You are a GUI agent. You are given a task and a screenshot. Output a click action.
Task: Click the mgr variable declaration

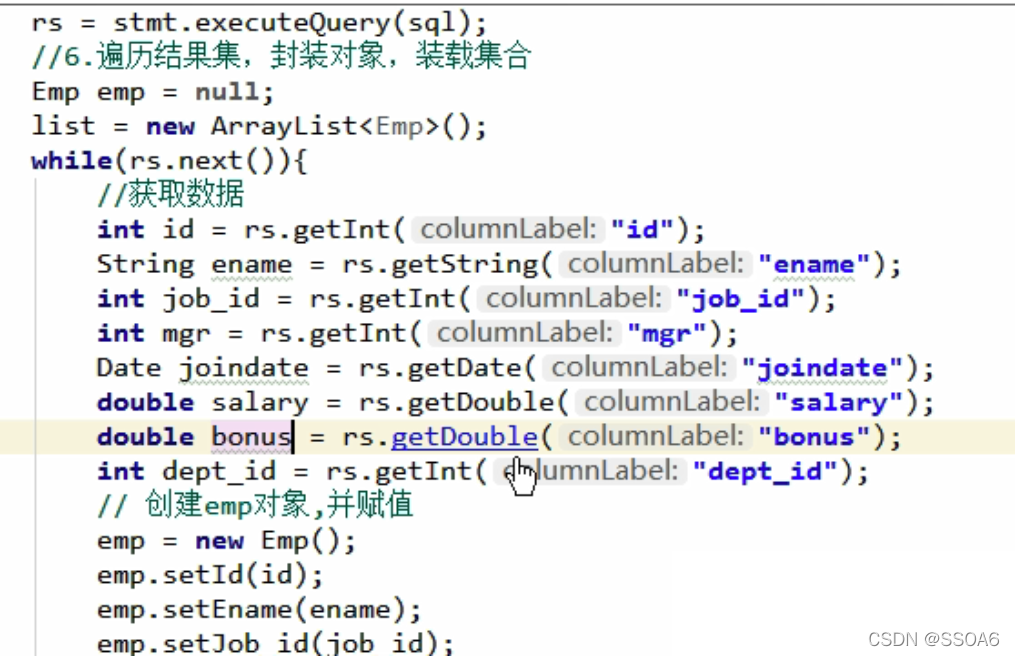click(186, 334)
